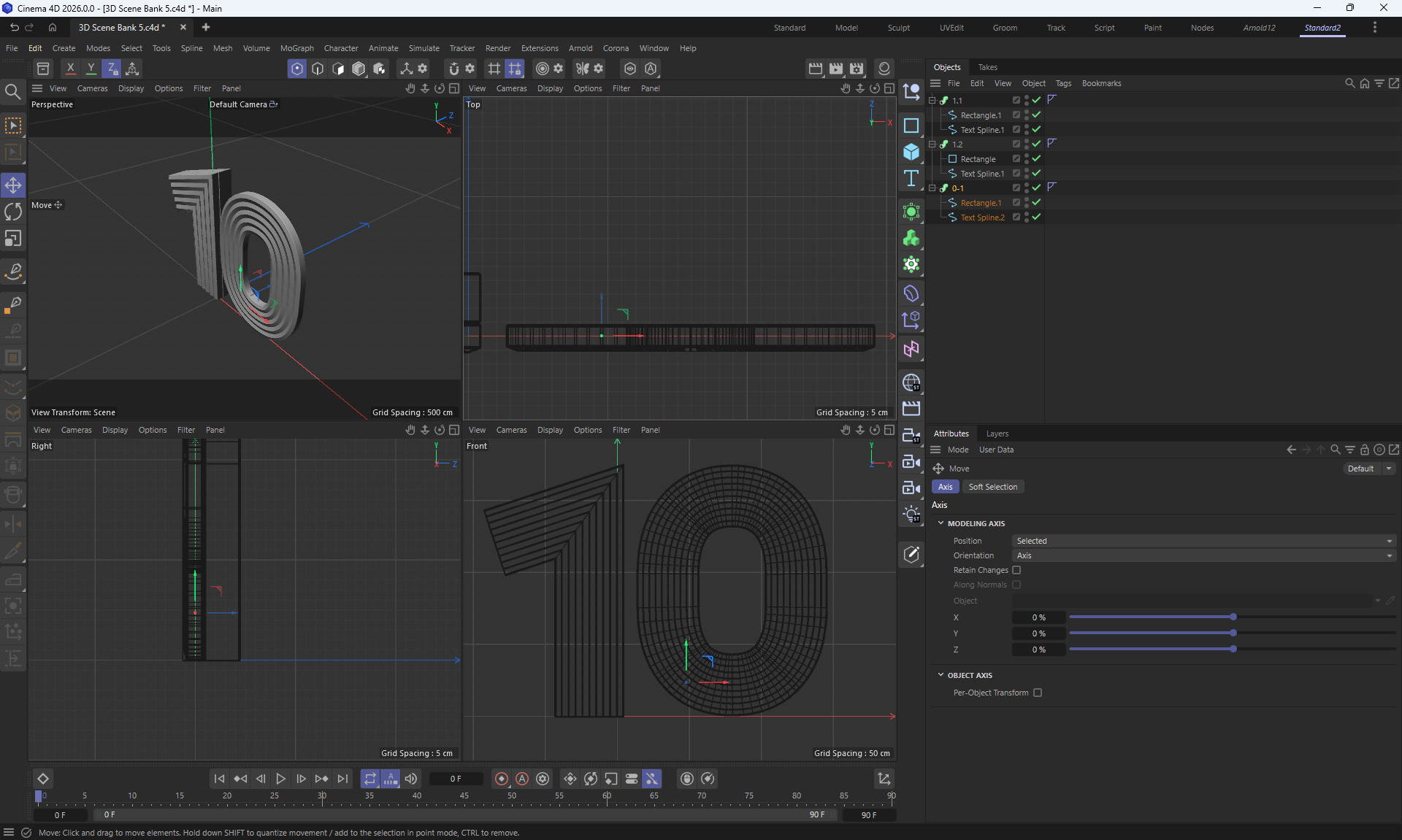Click the Cube primitive icon
The image size is (1402, 840).
(x=911, y=152)
